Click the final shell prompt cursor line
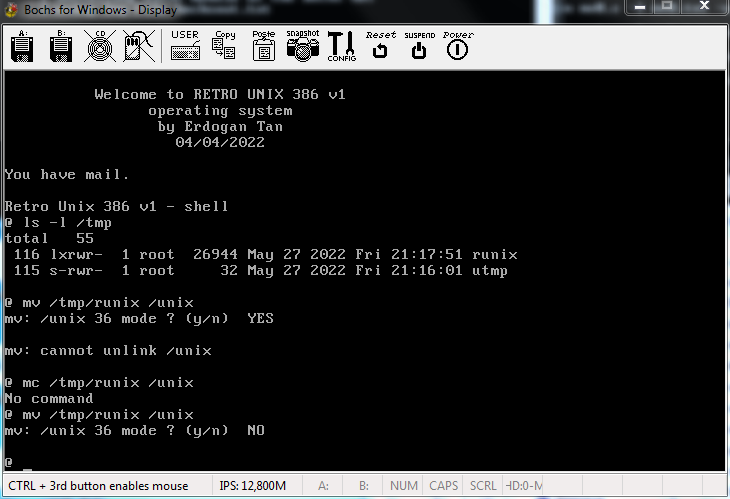 click(x=19, y=463)
